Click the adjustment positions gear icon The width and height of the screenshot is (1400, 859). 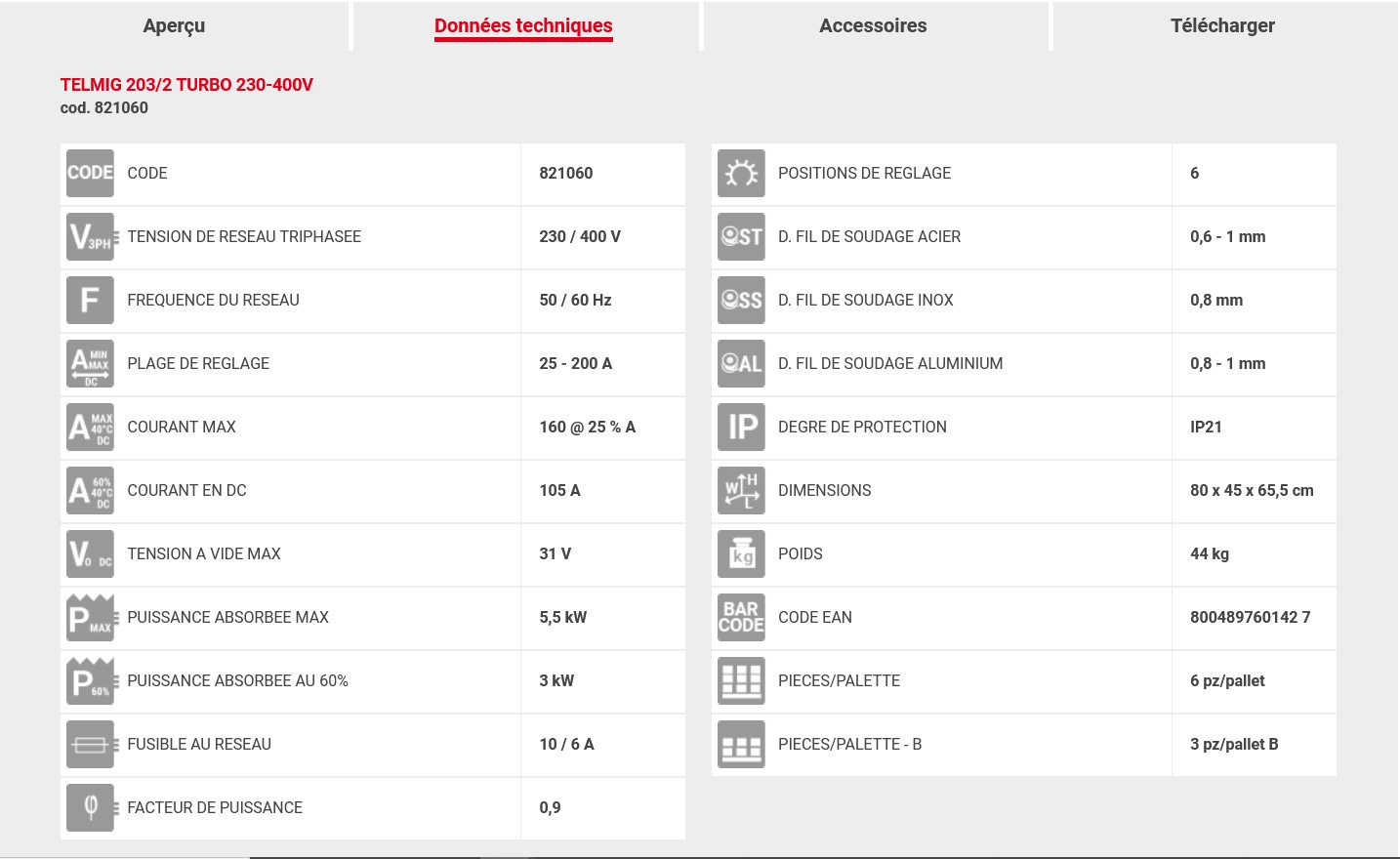coord(741,174)
